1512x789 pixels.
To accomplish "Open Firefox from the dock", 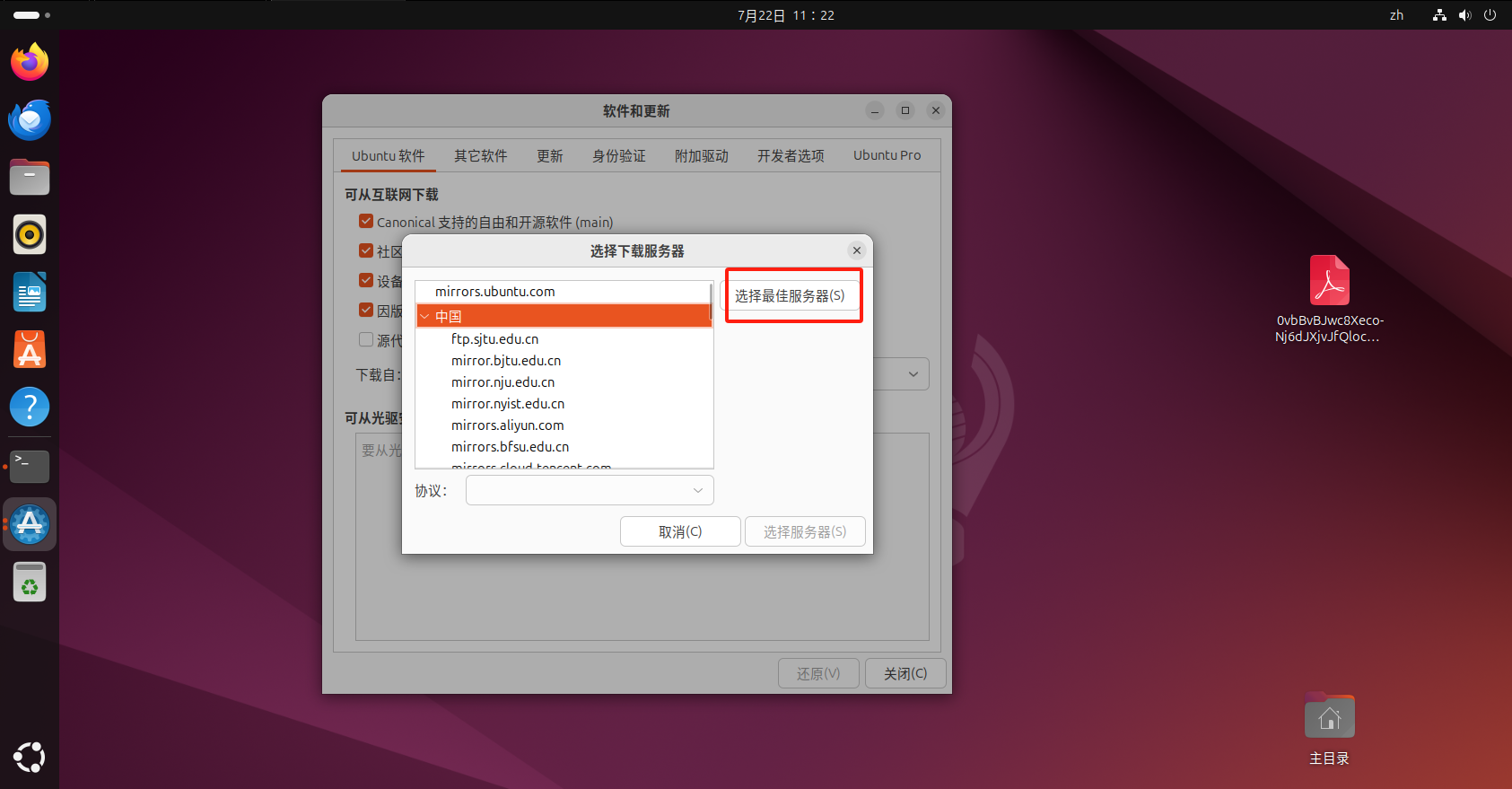I will pyautogui.click(x=30, y=62).
